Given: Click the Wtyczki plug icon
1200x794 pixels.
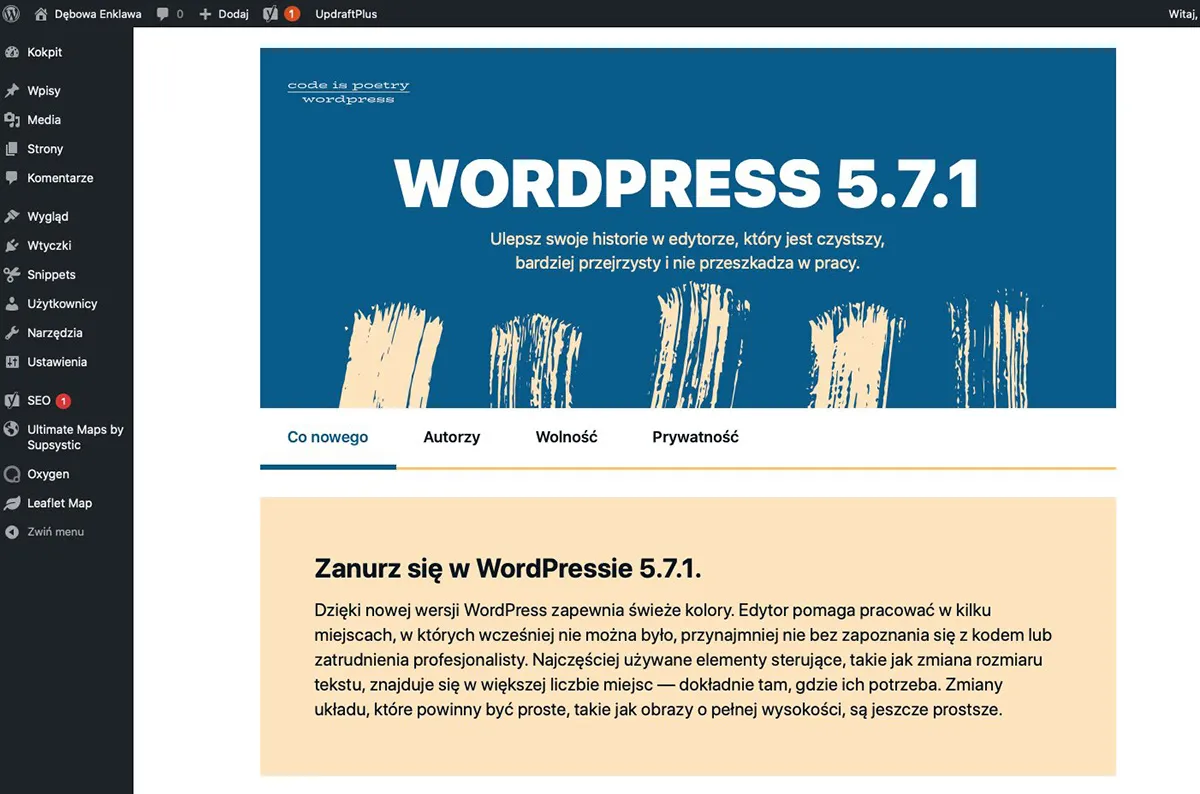Looking at the screenshot, I should [12, 246].
